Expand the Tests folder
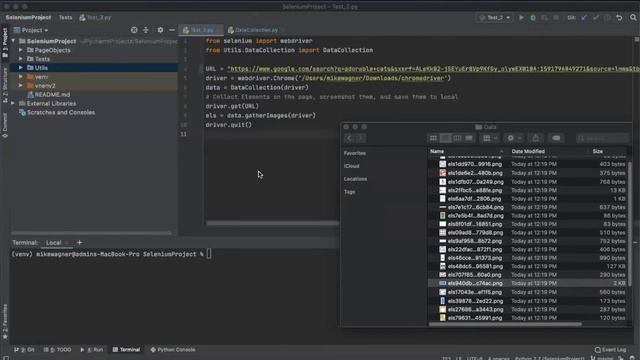The image size is (640, 360). pyautogui.click(x=21, y=59)
